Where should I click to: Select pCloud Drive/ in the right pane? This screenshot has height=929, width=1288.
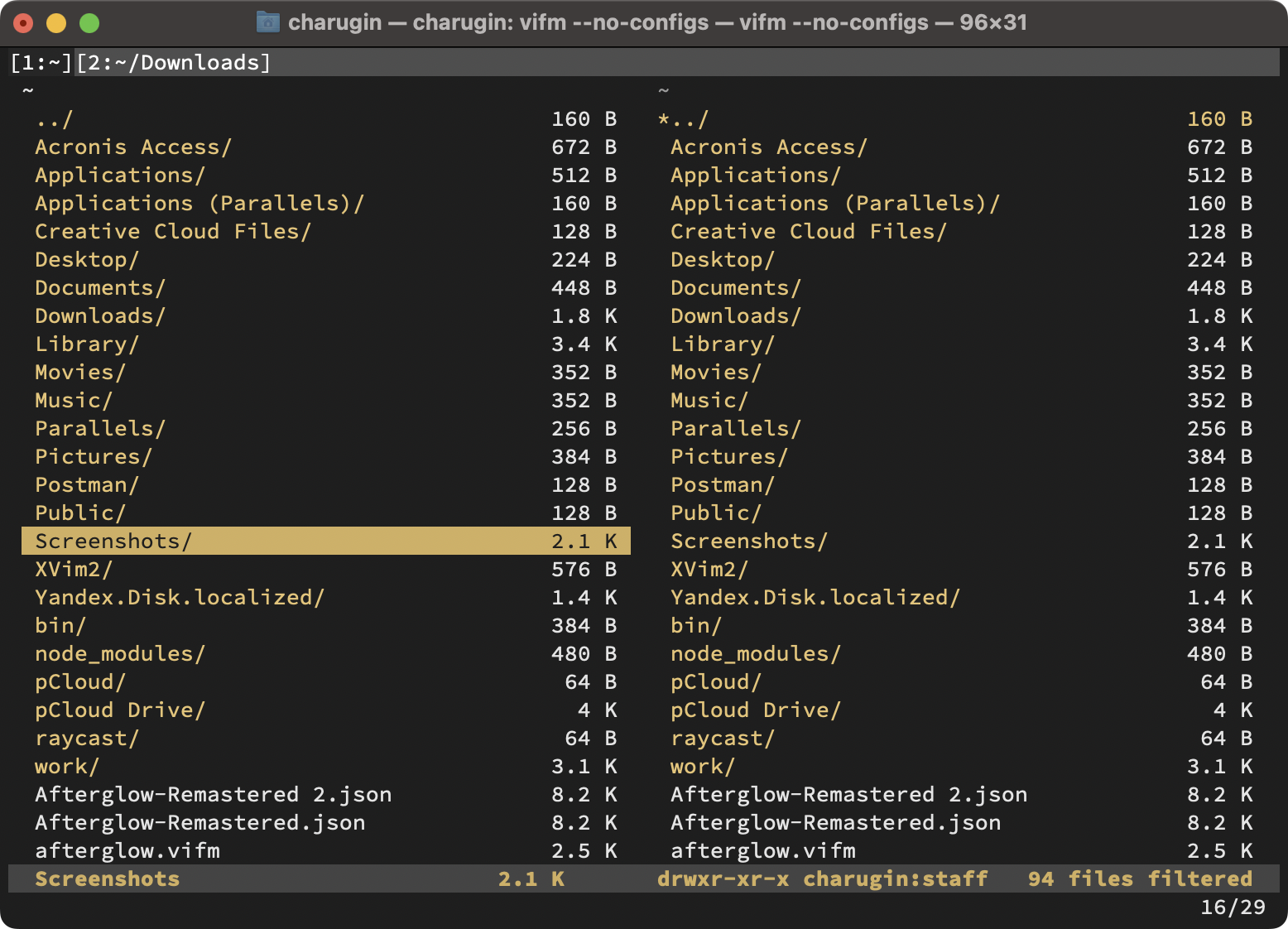(962, 710)
